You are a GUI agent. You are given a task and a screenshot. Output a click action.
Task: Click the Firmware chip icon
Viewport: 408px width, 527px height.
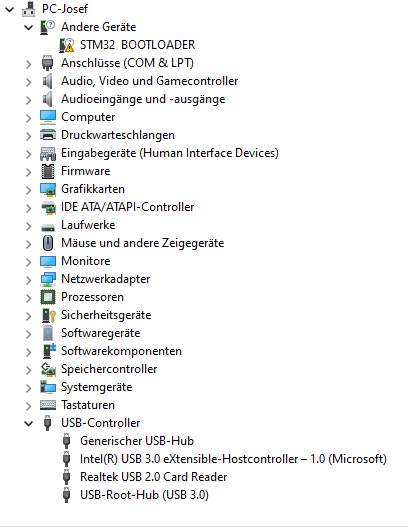coord(48,171)
